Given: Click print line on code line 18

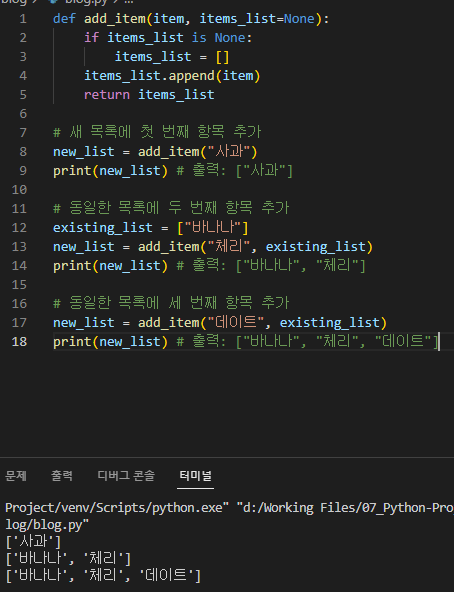Looking at the screenshot, I should pyautogui.click(x=246, y=341).
